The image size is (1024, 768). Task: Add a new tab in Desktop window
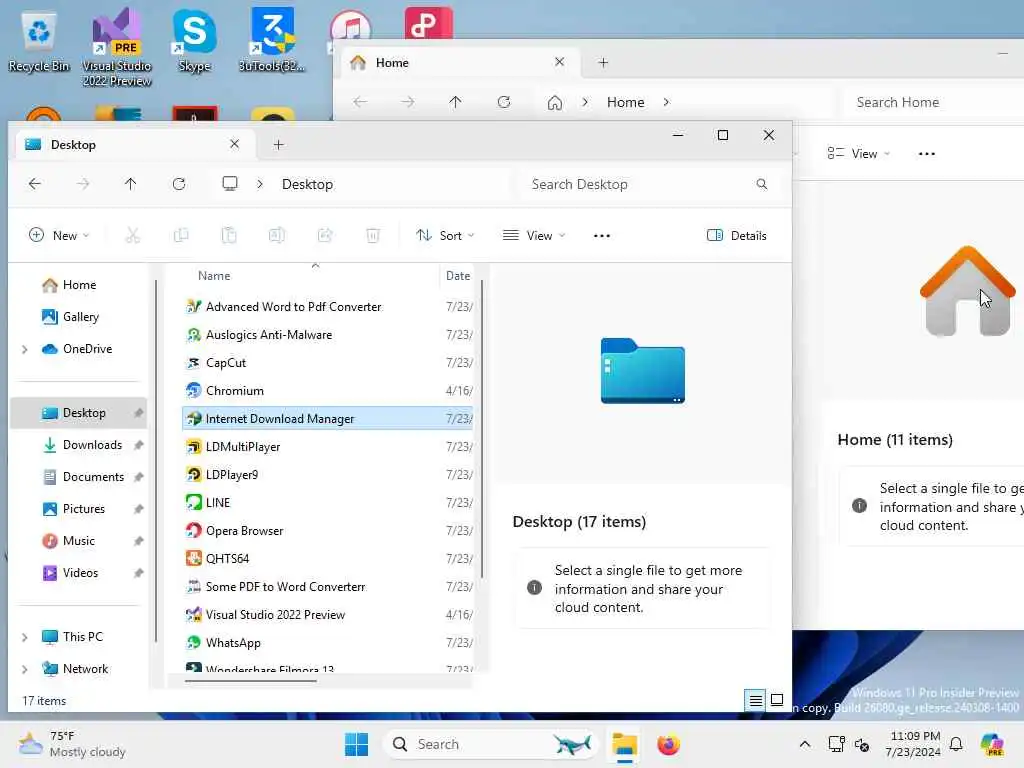click(x=278, y=145)
